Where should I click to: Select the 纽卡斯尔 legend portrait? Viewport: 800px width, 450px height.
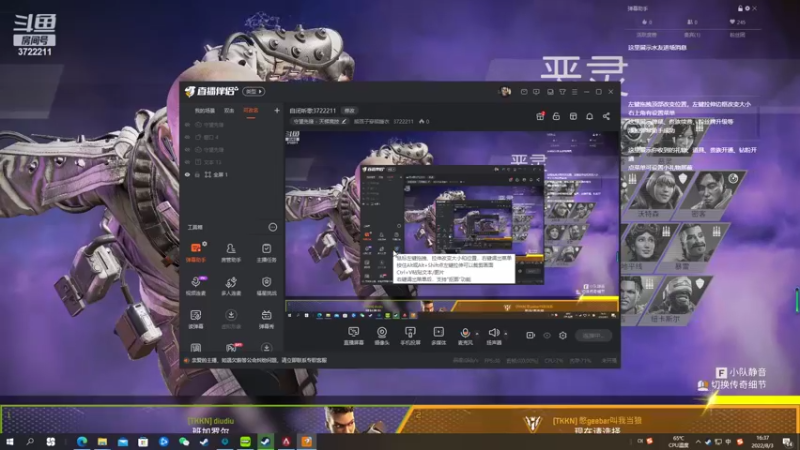[673, 300]
